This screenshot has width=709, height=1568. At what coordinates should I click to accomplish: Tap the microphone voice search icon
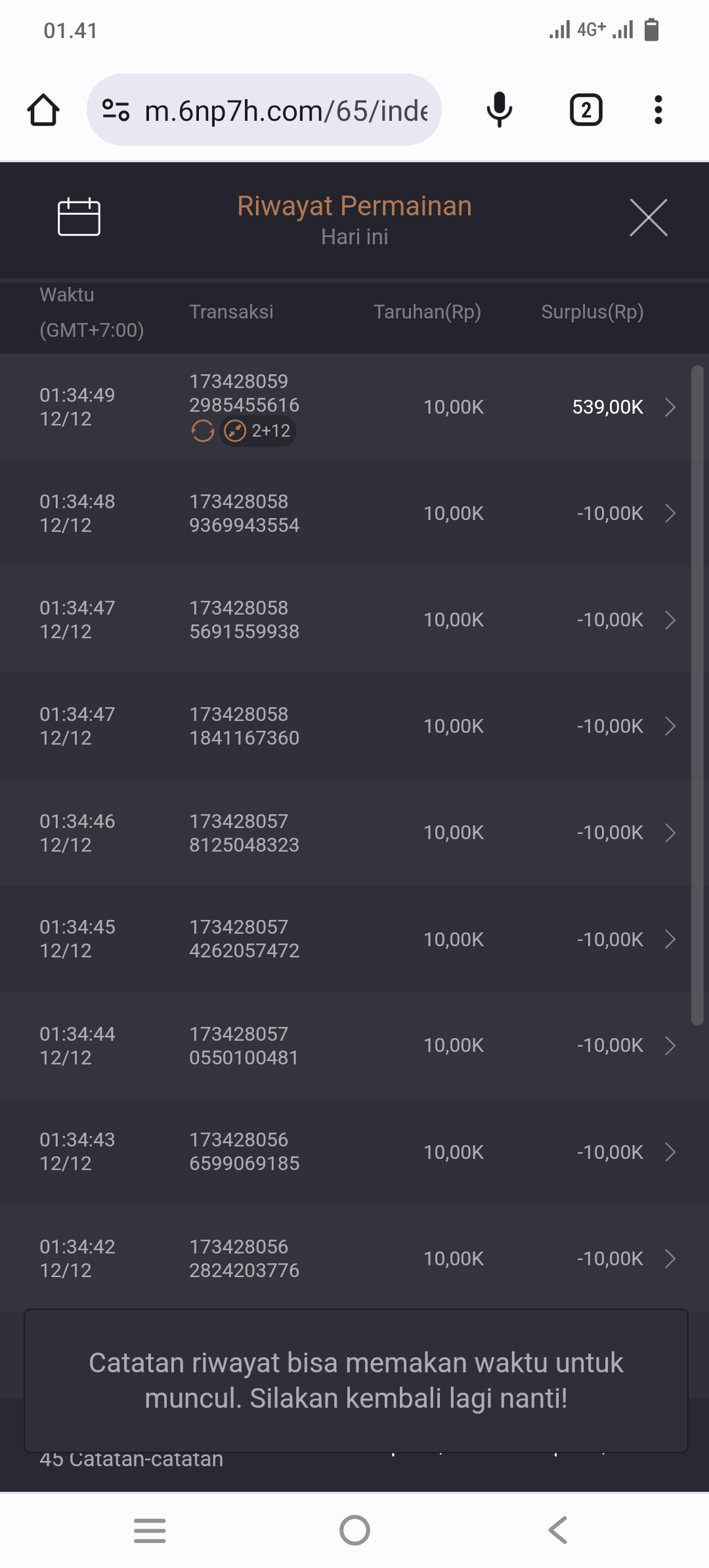coord(499,110)
